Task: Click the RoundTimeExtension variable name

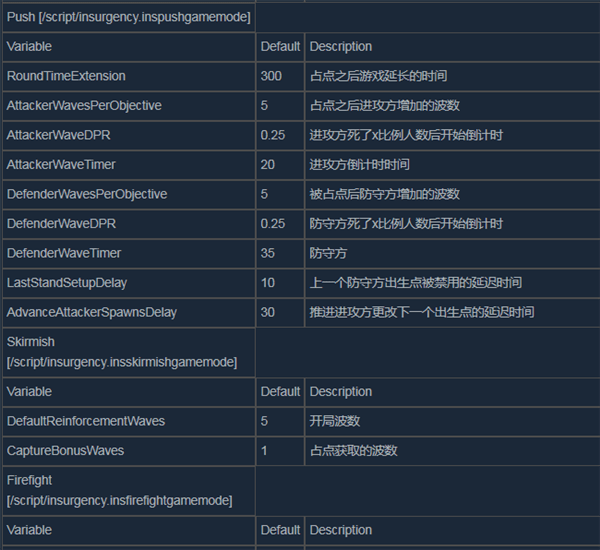Action: click(66, 76)
